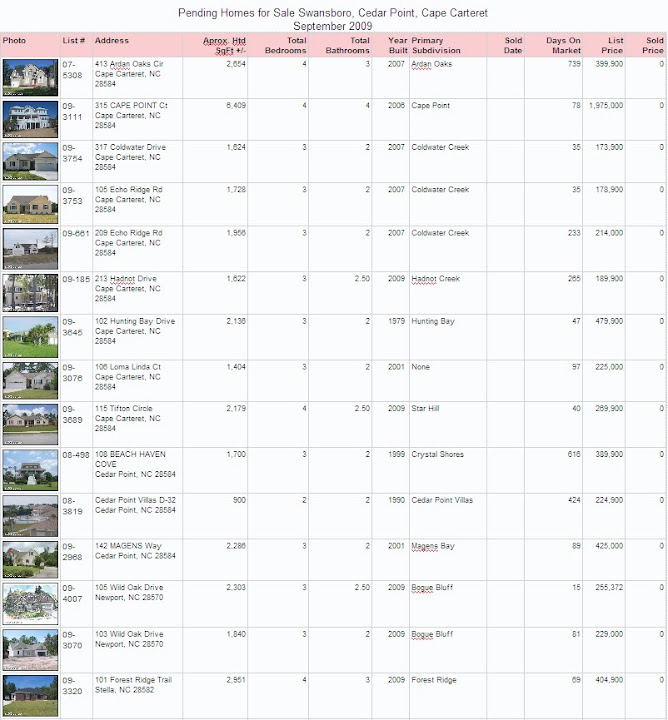This screenshot has width=668, height=720.
Task: Open photo for 108 Beach Haven Cove
Action: click(x=30, y=470)
